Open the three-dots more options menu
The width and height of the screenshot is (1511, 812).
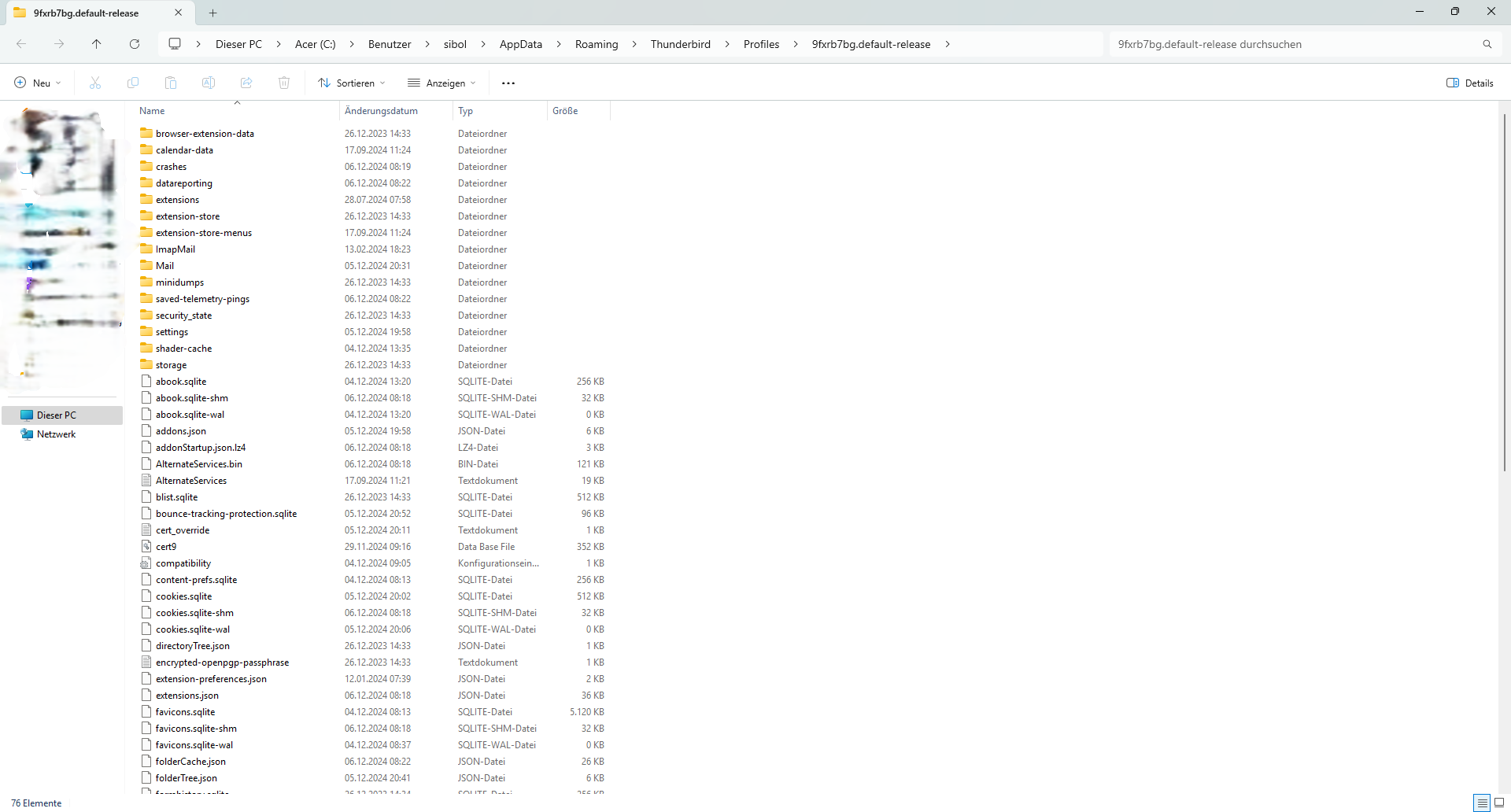(508, 83)
